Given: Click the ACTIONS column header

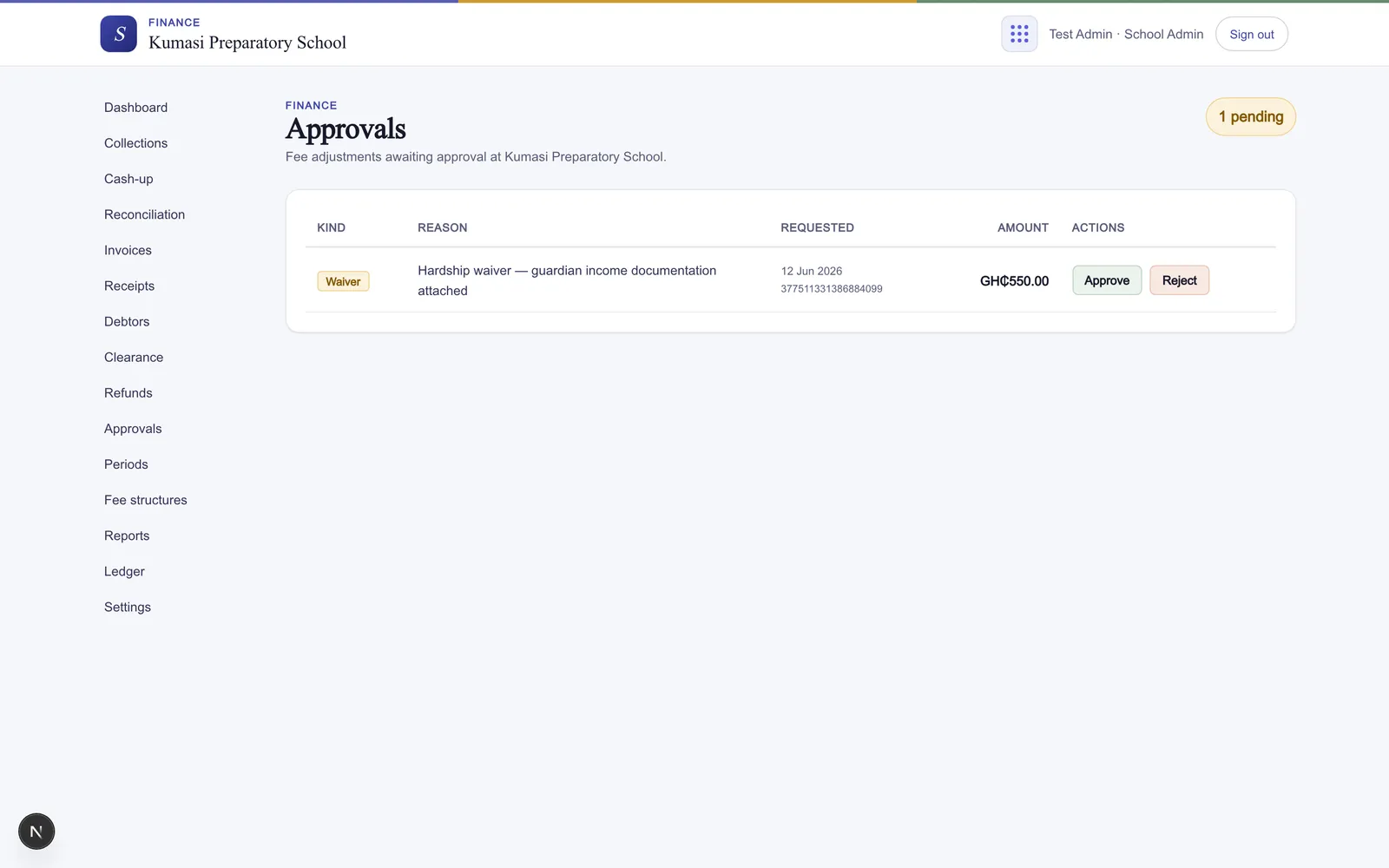Looking at the screenshot, I should (x=1098, y=227).
